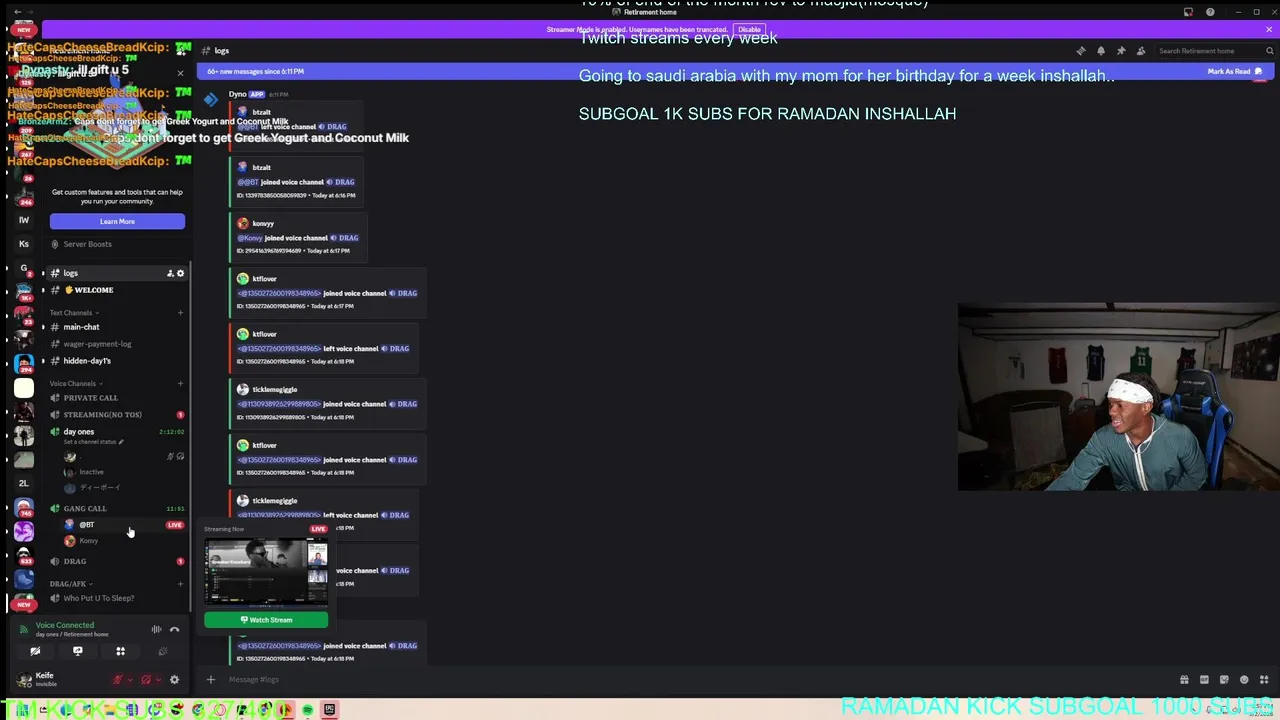Open notification settings bell icon
The height and width of the screenshot is (720, 1280).
(1101, 51)
